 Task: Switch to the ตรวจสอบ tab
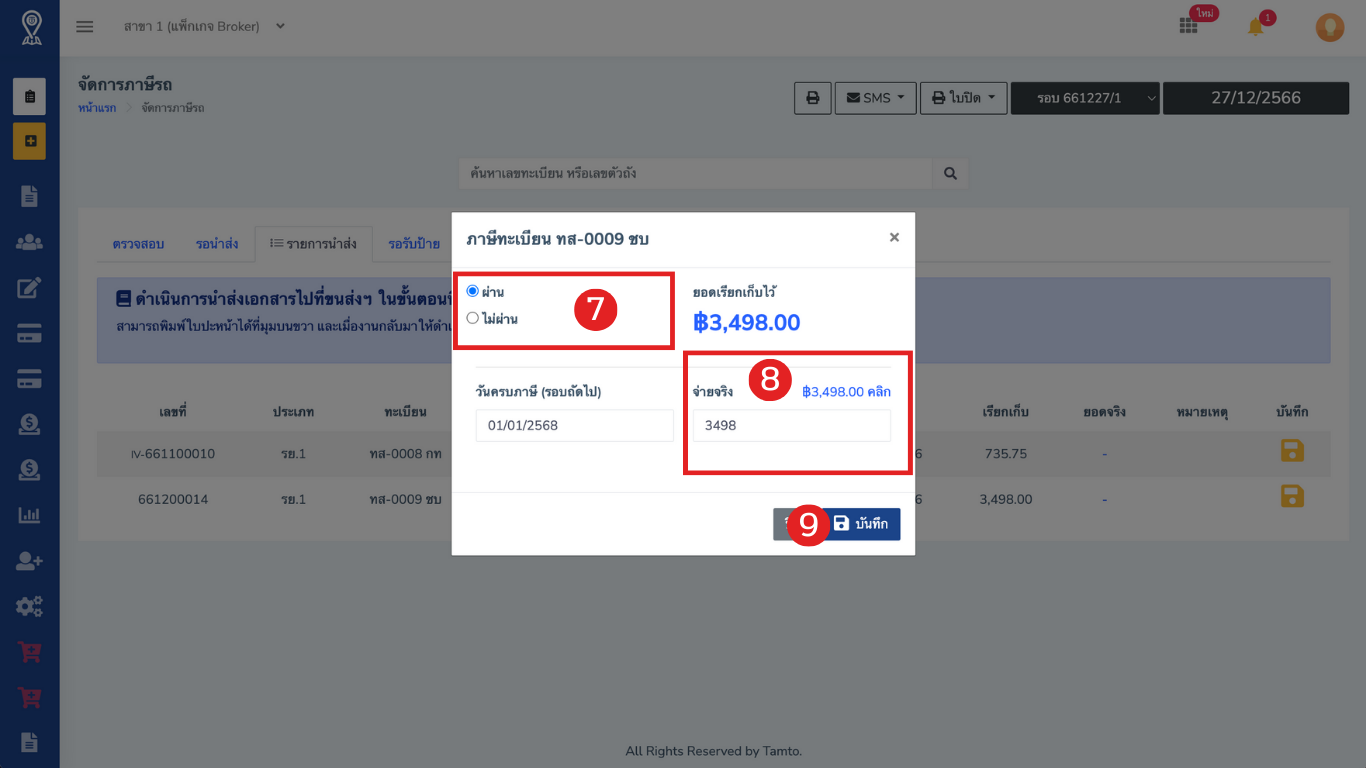coord(138,243)
